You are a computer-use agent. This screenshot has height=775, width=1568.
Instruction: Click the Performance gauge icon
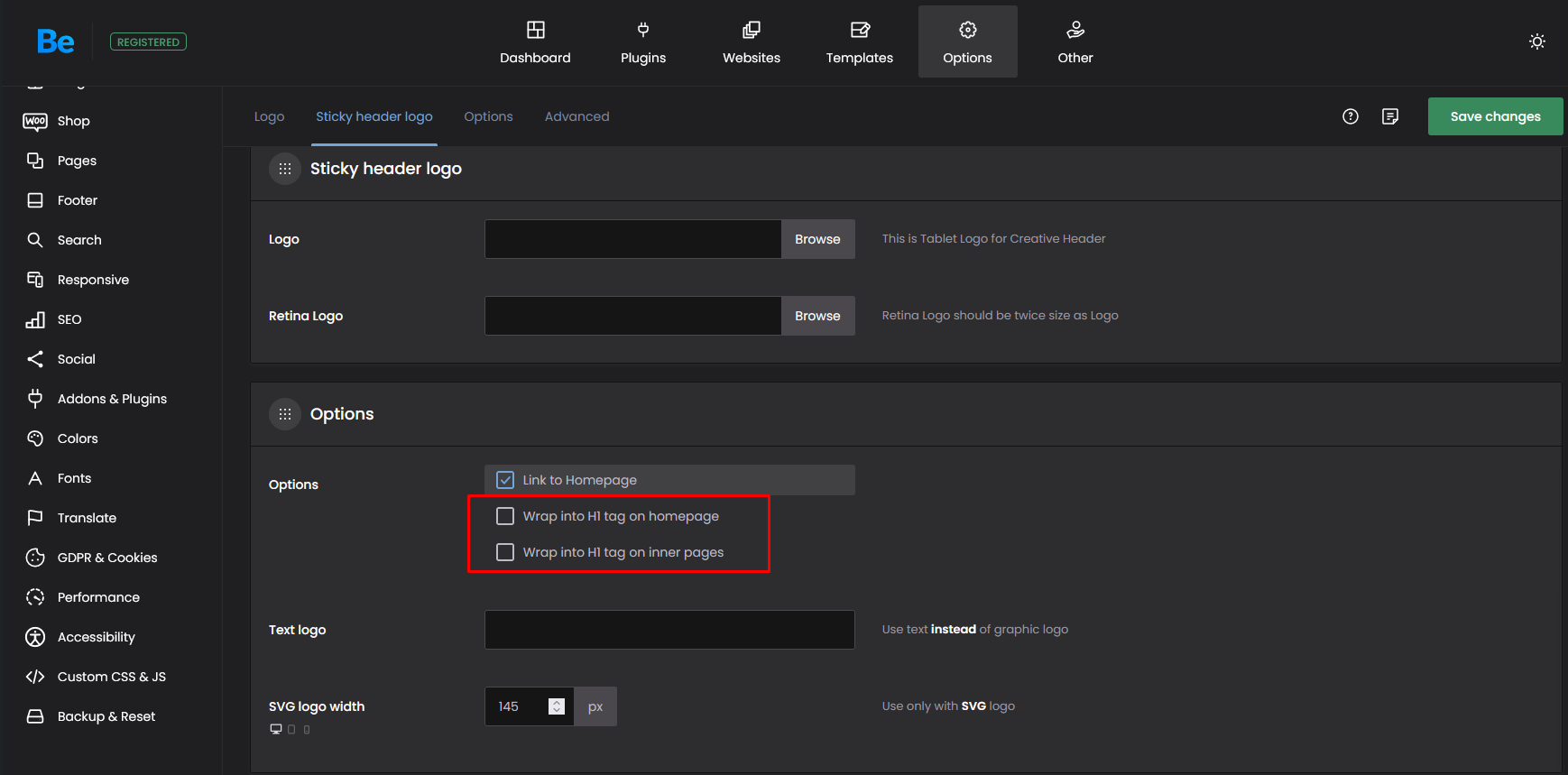tap(35, 597)
